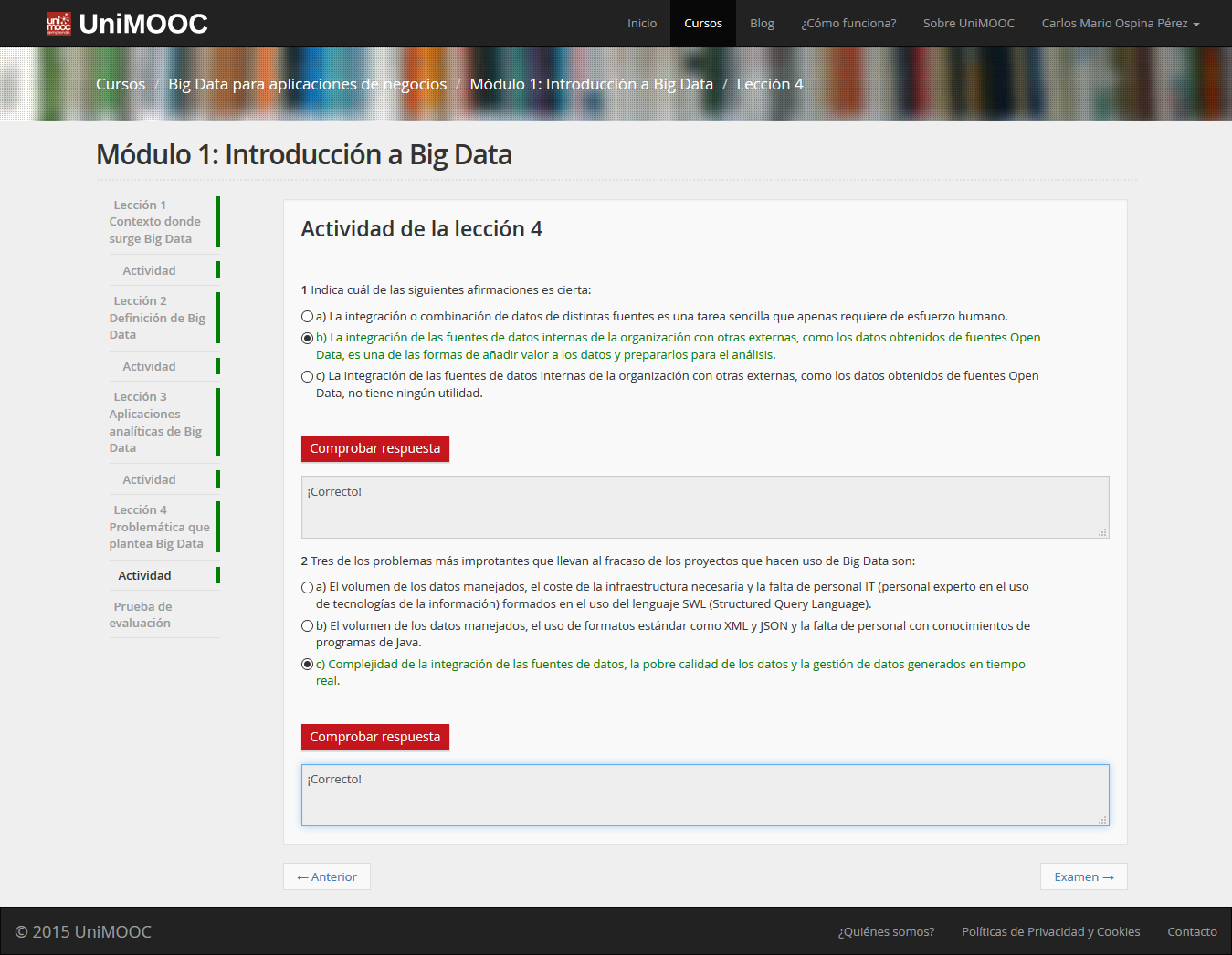Click first Comprobar respuesta button

[374, 448]
